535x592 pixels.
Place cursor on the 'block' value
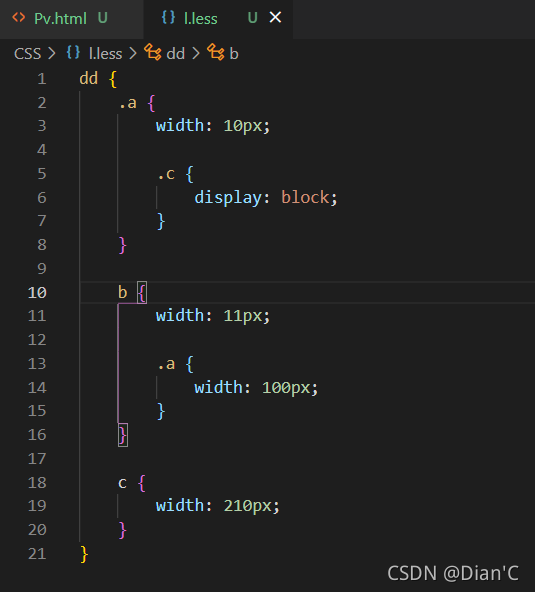[x=305, y=197]
